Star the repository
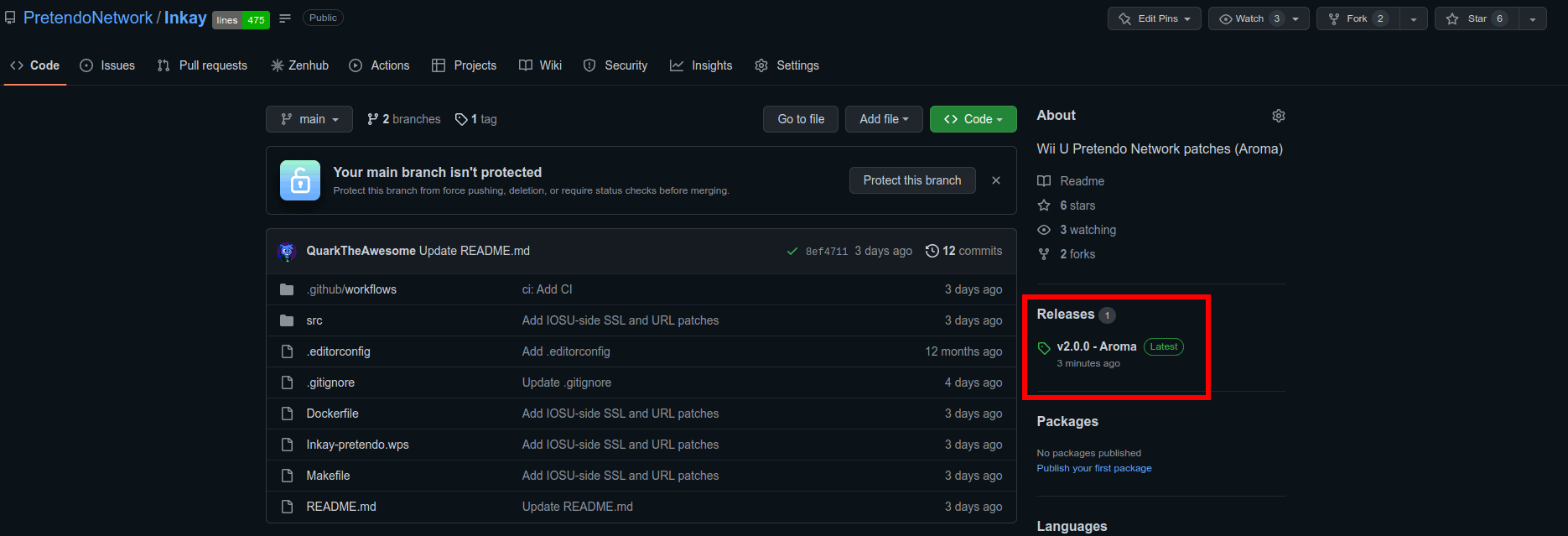 coord(1477,18)
